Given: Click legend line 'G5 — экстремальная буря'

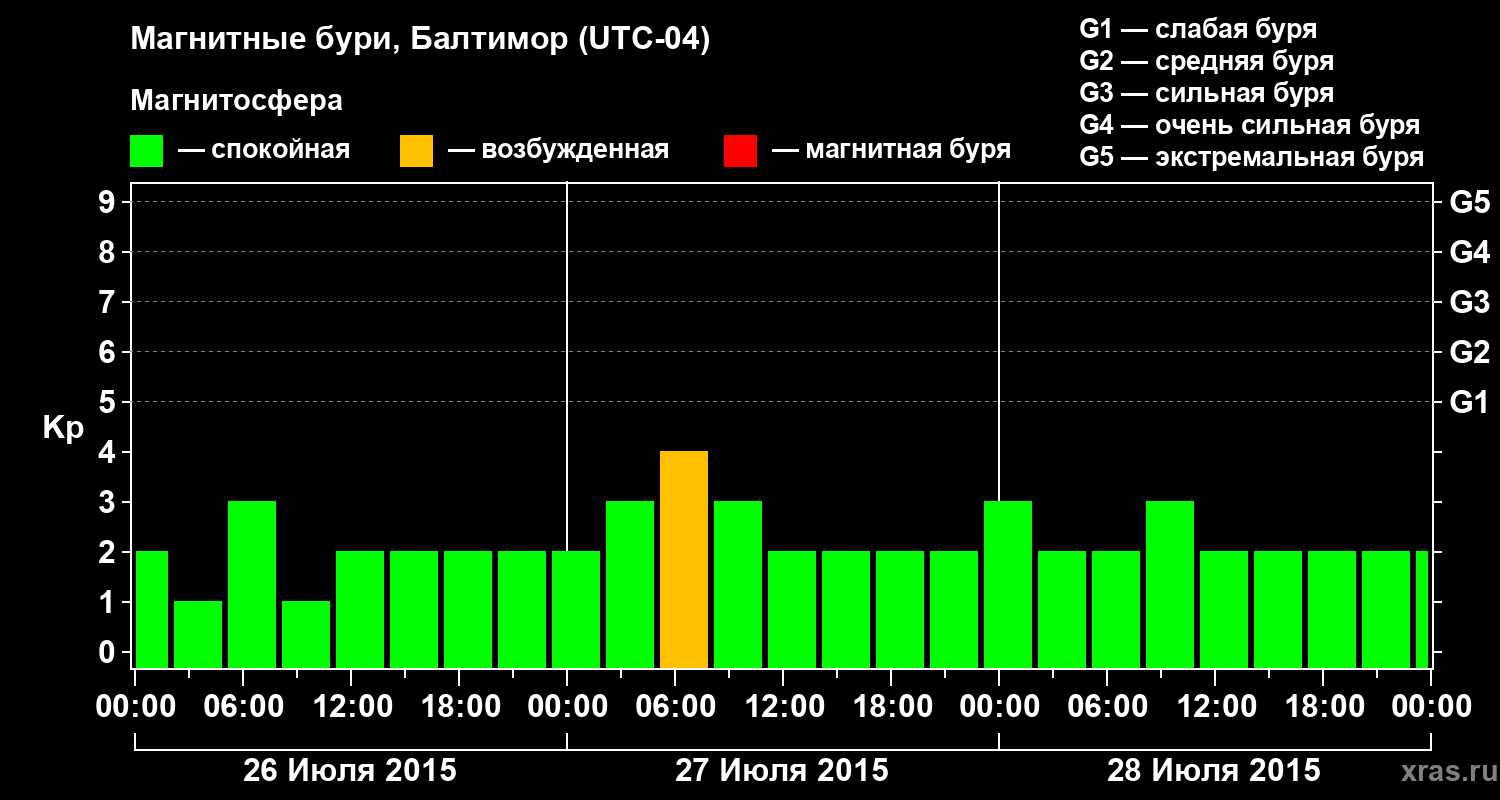Looking at the screenshot, I should 1251,157.
